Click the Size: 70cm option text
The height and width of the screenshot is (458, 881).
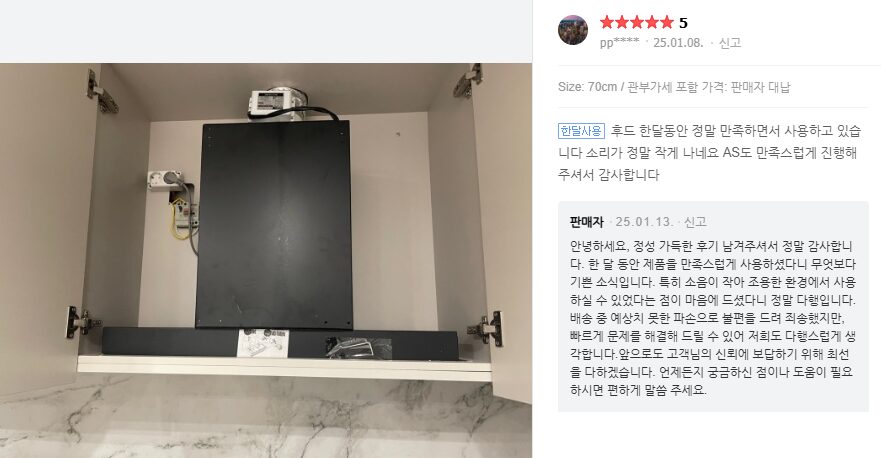(x=587, y=87)
